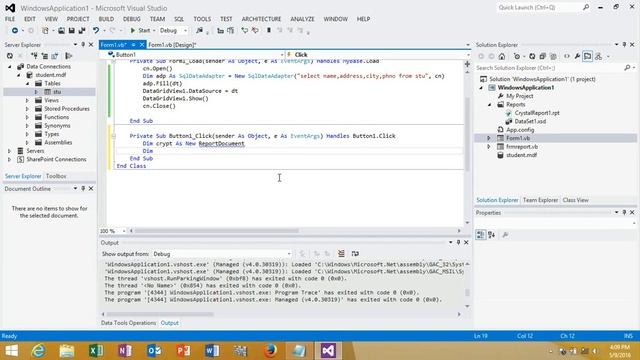Select the stu table in Server Explorer
This screenshot has height=360, width=640.
coord(57,92)
